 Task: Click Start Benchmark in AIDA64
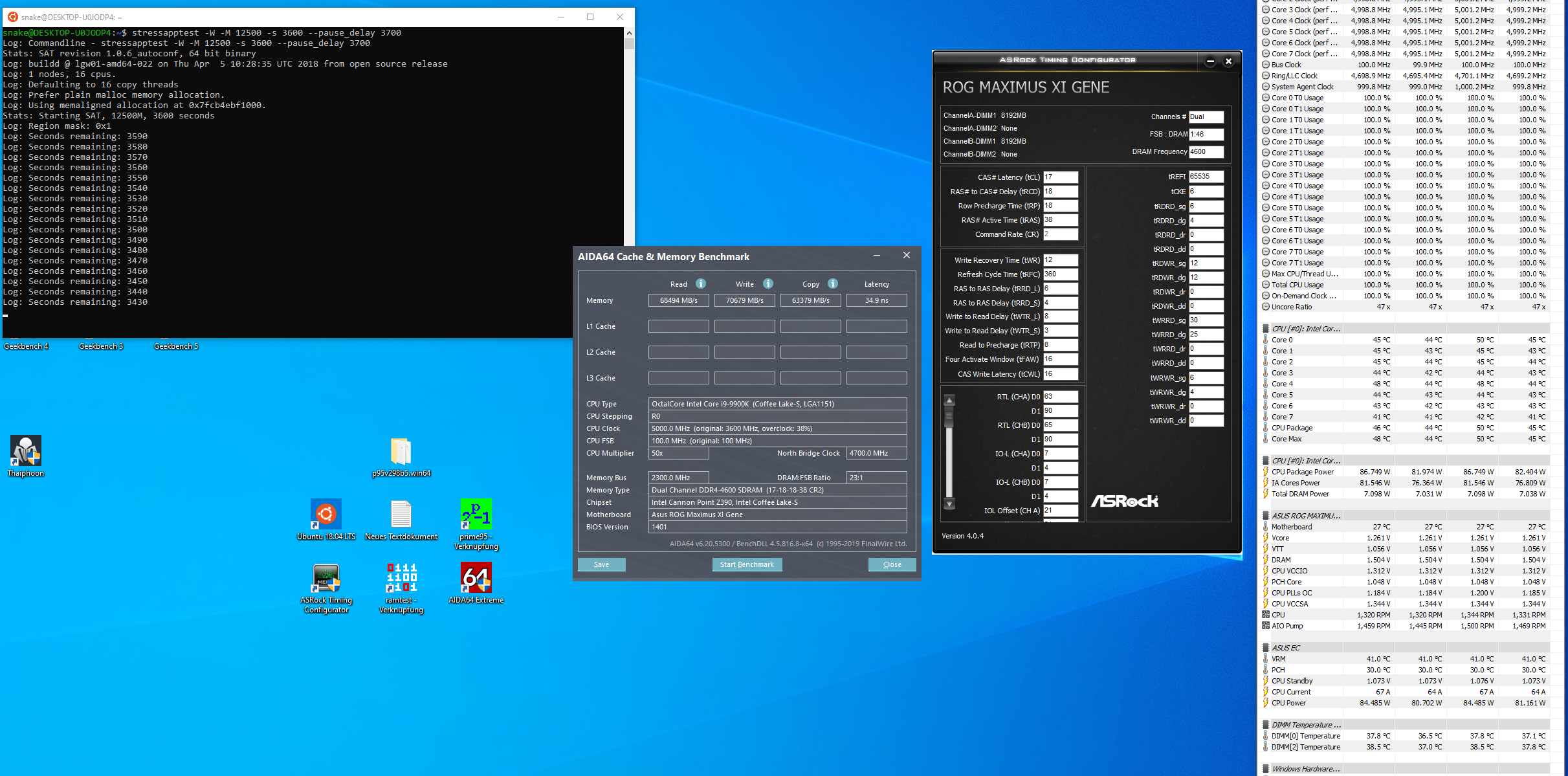[x=747, y=564]
